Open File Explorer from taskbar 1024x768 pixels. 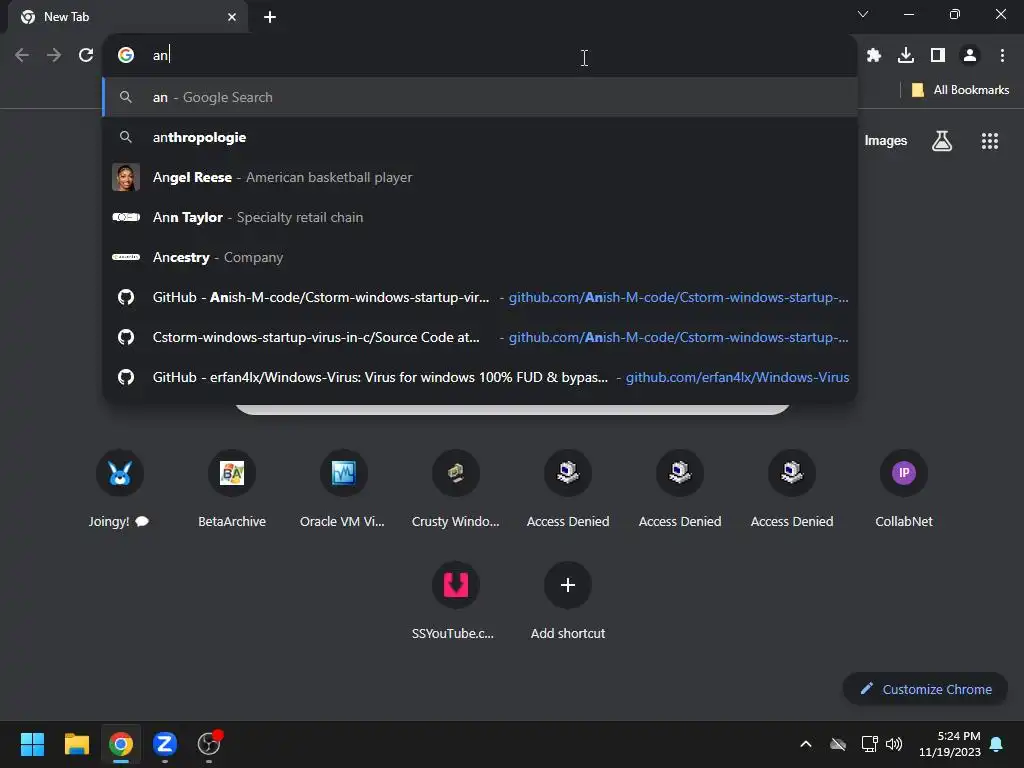coord(76,744)
